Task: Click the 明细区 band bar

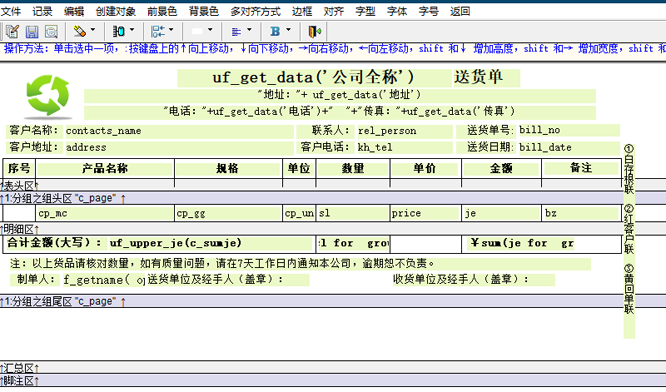Action: point(333,229)
